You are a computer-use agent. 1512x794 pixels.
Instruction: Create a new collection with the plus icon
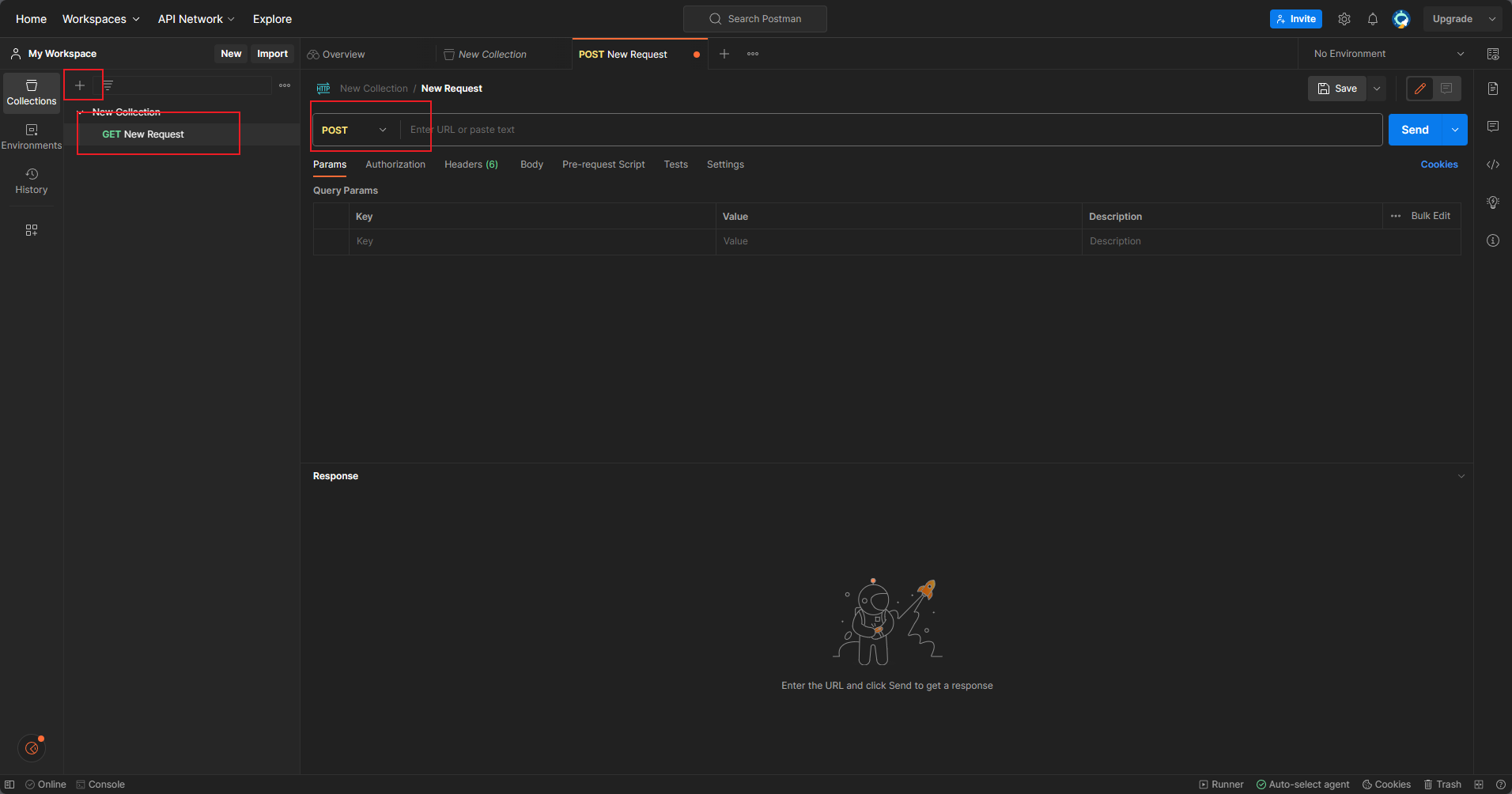pos(80,85)
